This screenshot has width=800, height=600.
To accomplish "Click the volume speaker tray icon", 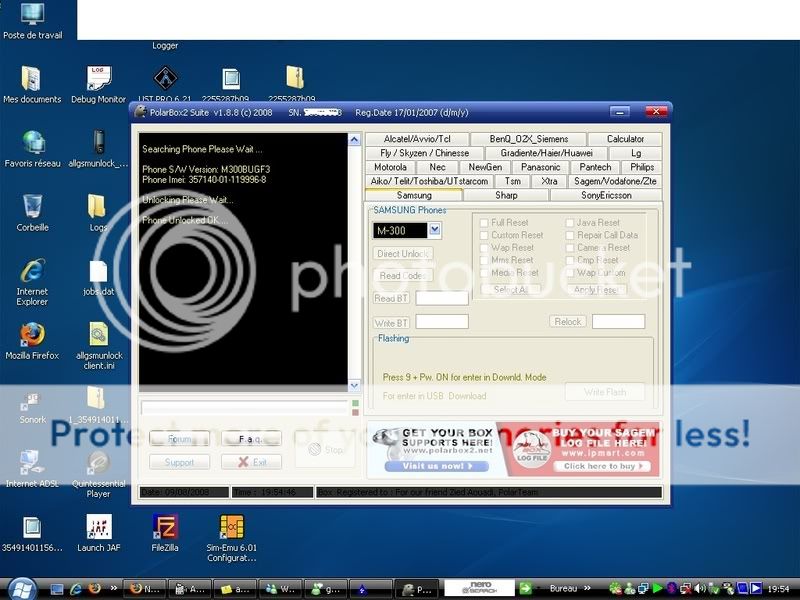I will click(700, 589).
